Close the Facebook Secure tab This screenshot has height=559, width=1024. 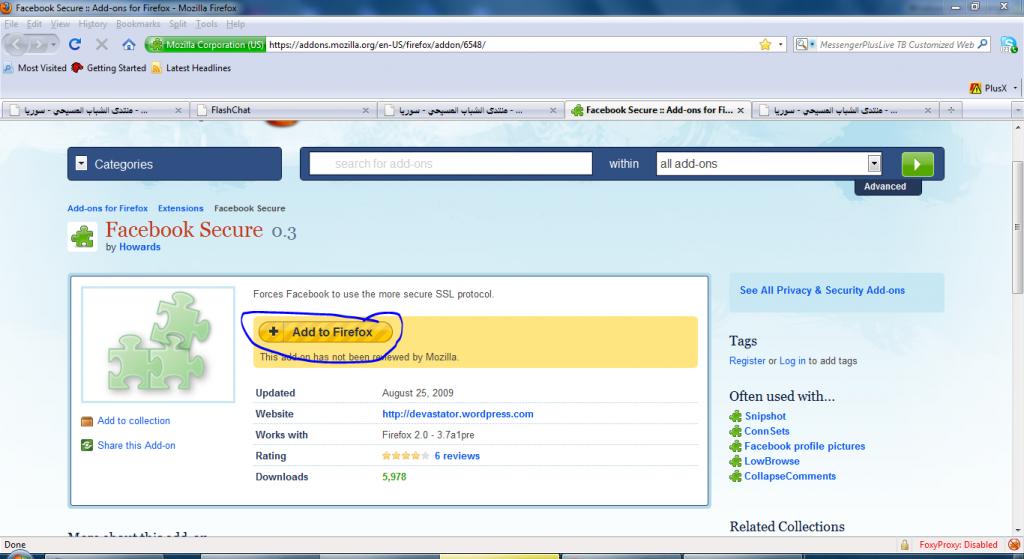(x=740, y=110)
